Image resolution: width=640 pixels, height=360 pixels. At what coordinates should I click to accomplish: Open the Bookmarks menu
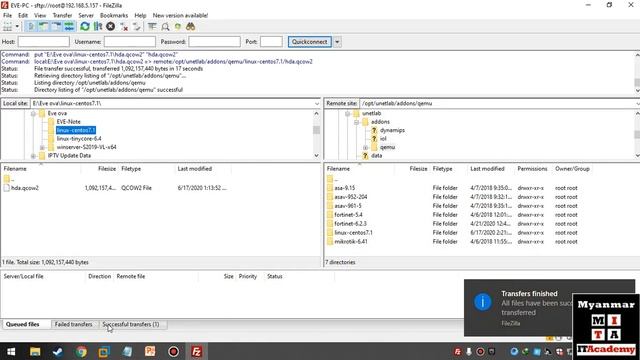(114, 15)
